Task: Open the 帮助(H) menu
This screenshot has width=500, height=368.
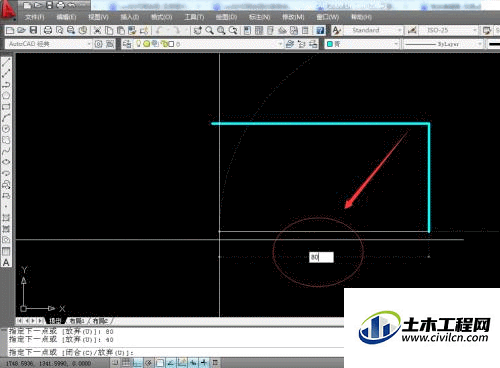Action: (361, 17)
